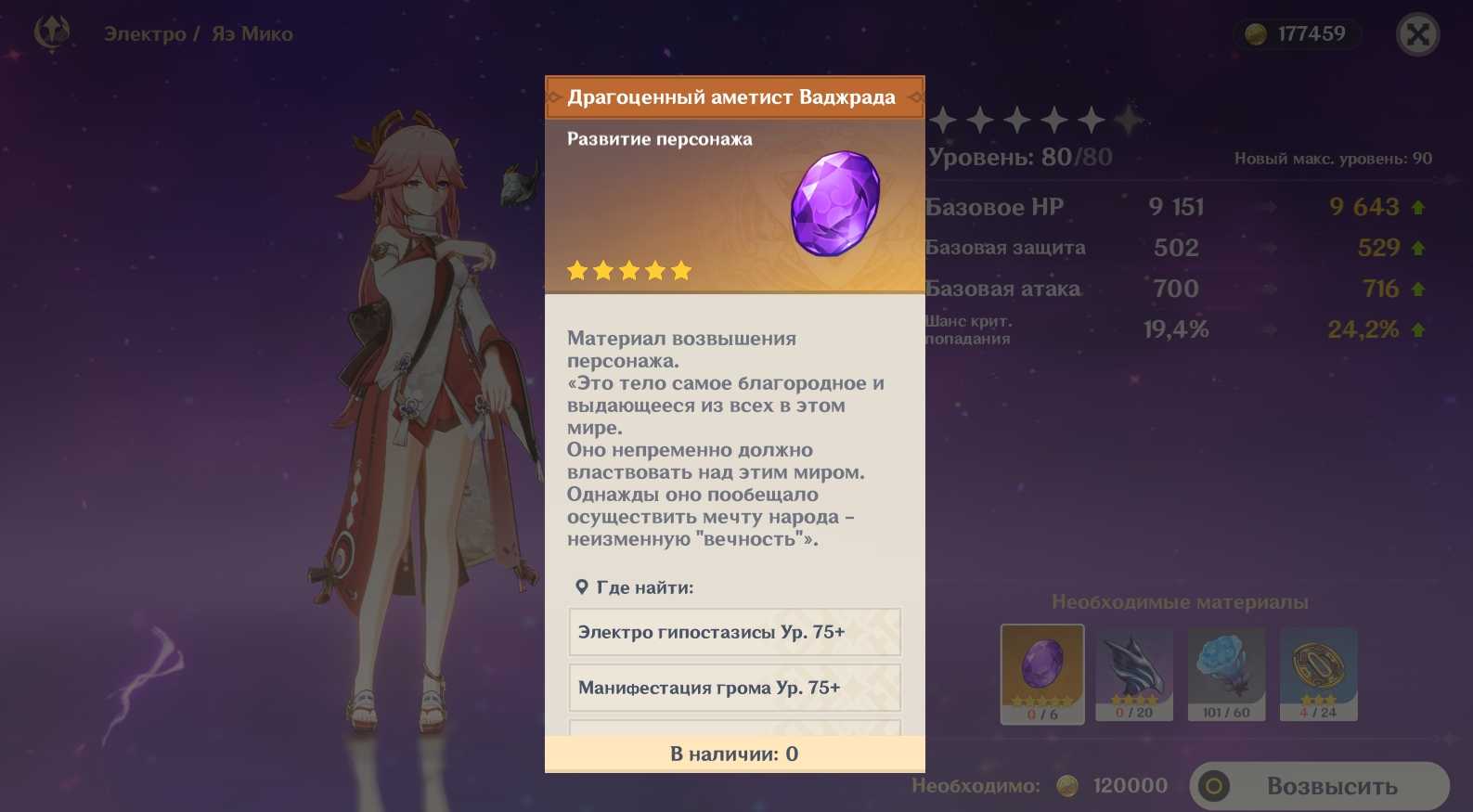Close the ascension screen with X
1473x812 pixels.
click(x=1417, y=34)
